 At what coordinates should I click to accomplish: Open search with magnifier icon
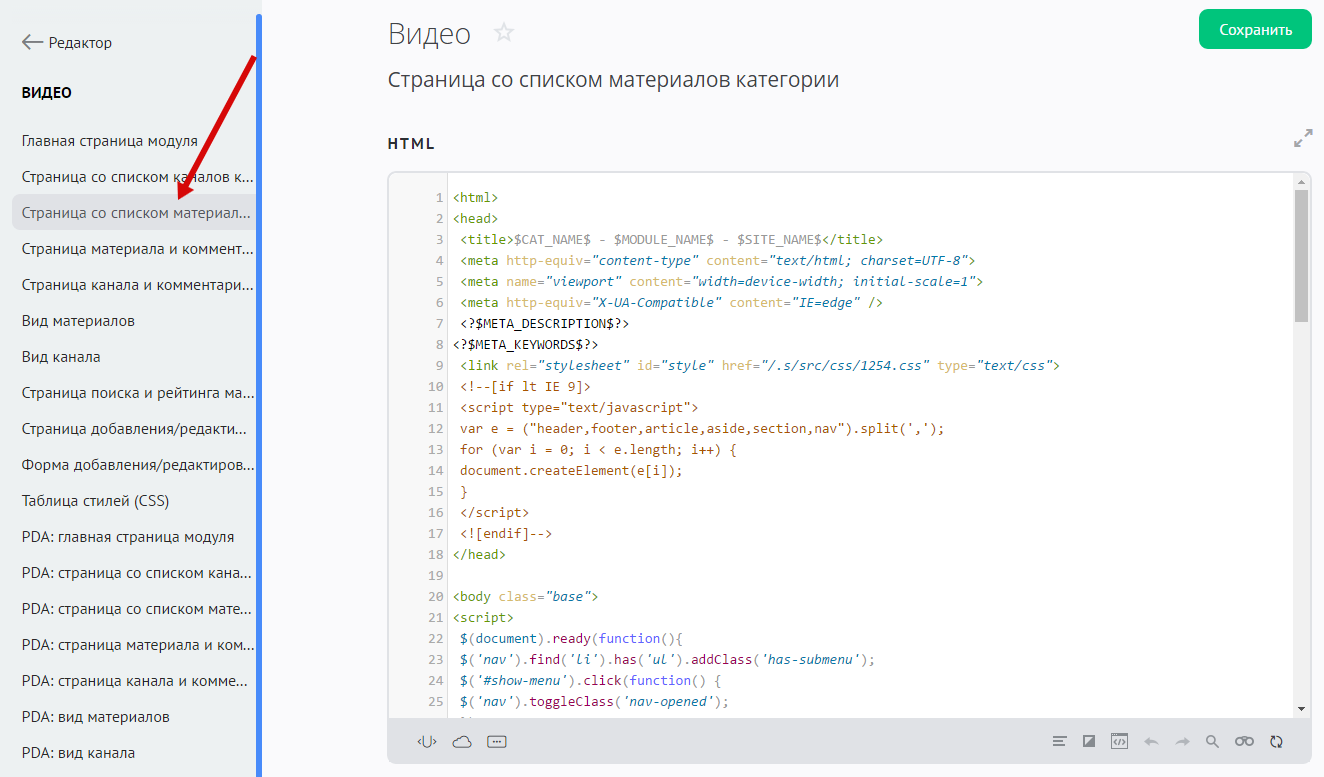pyautogui.click(x=1212, y=741)
